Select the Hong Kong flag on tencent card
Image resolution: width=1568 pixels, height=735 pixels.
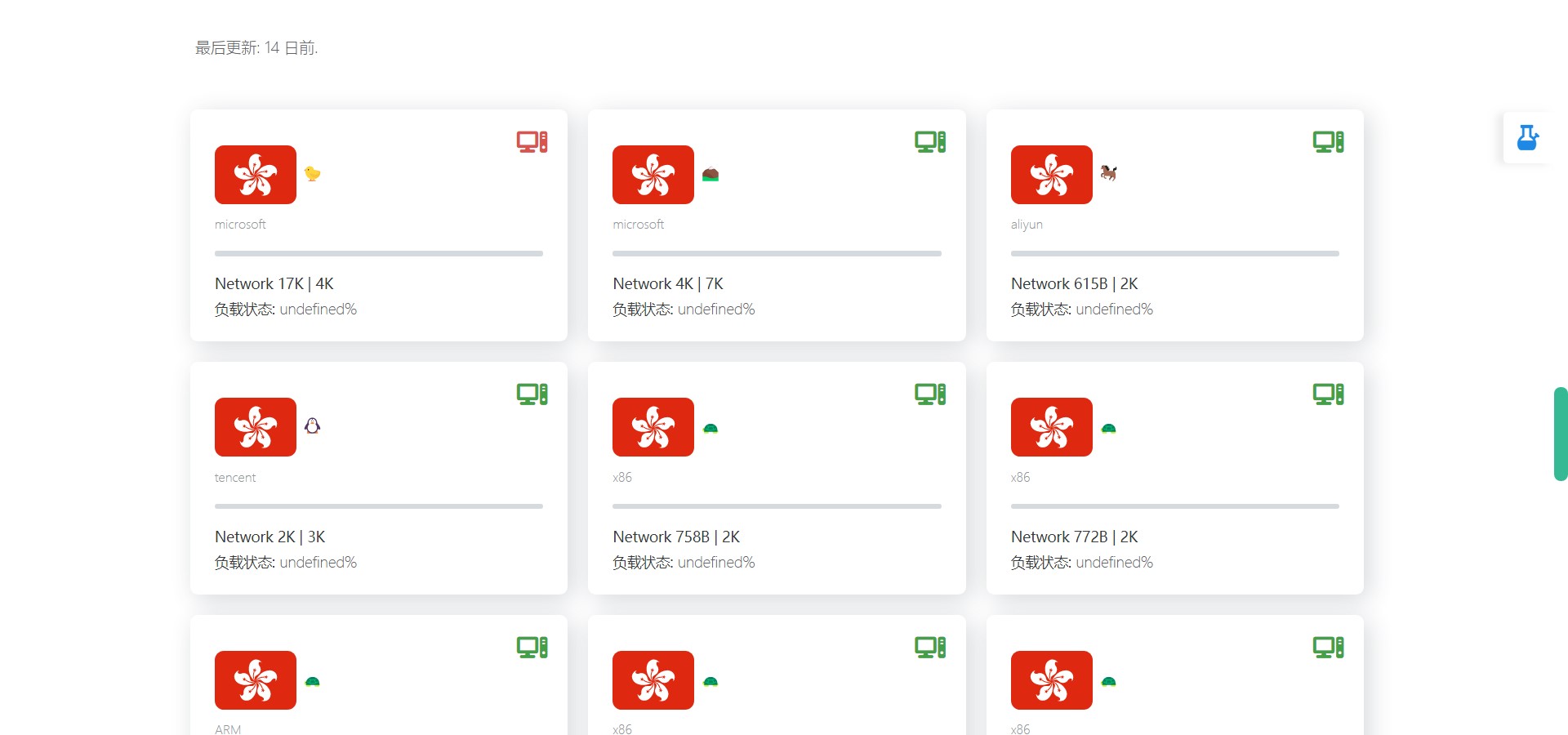[x=256, y=427]
